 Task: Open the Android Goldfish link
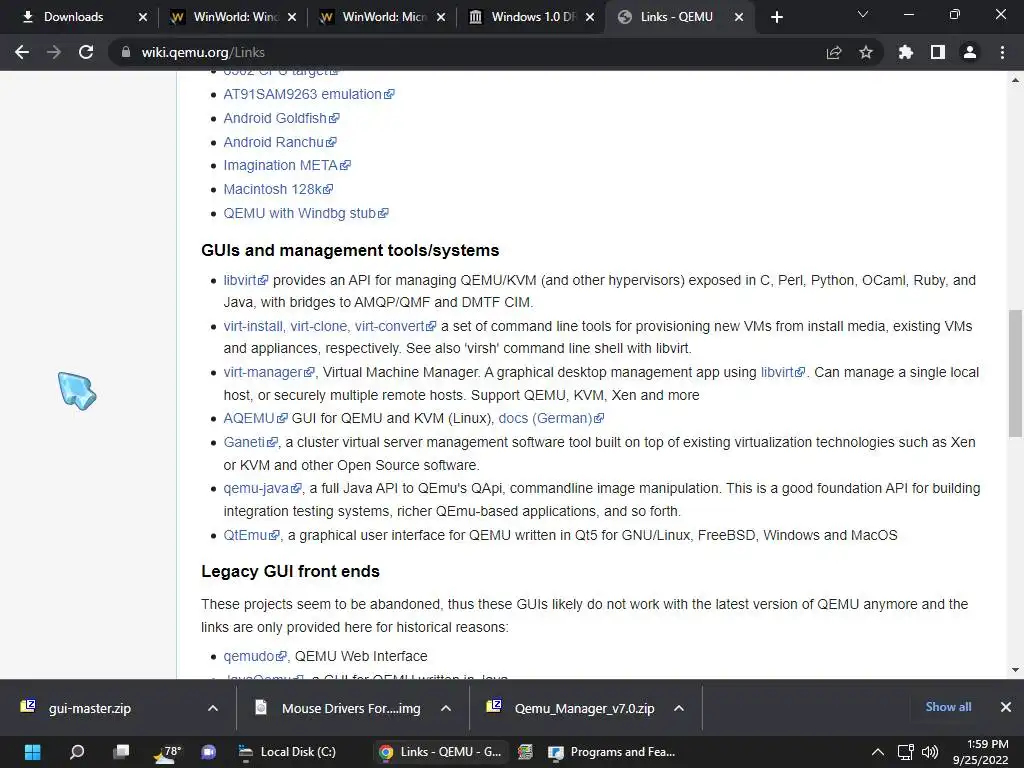pyautogui.click(x=281, y=118)
